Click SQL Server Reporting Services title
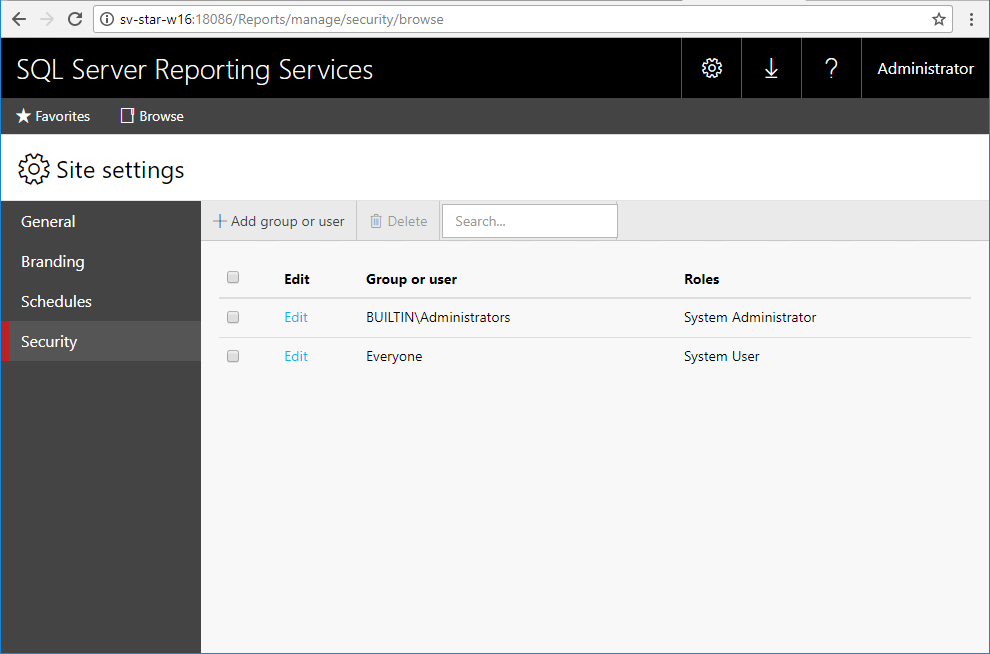The image size is (990, 654). 194,69
